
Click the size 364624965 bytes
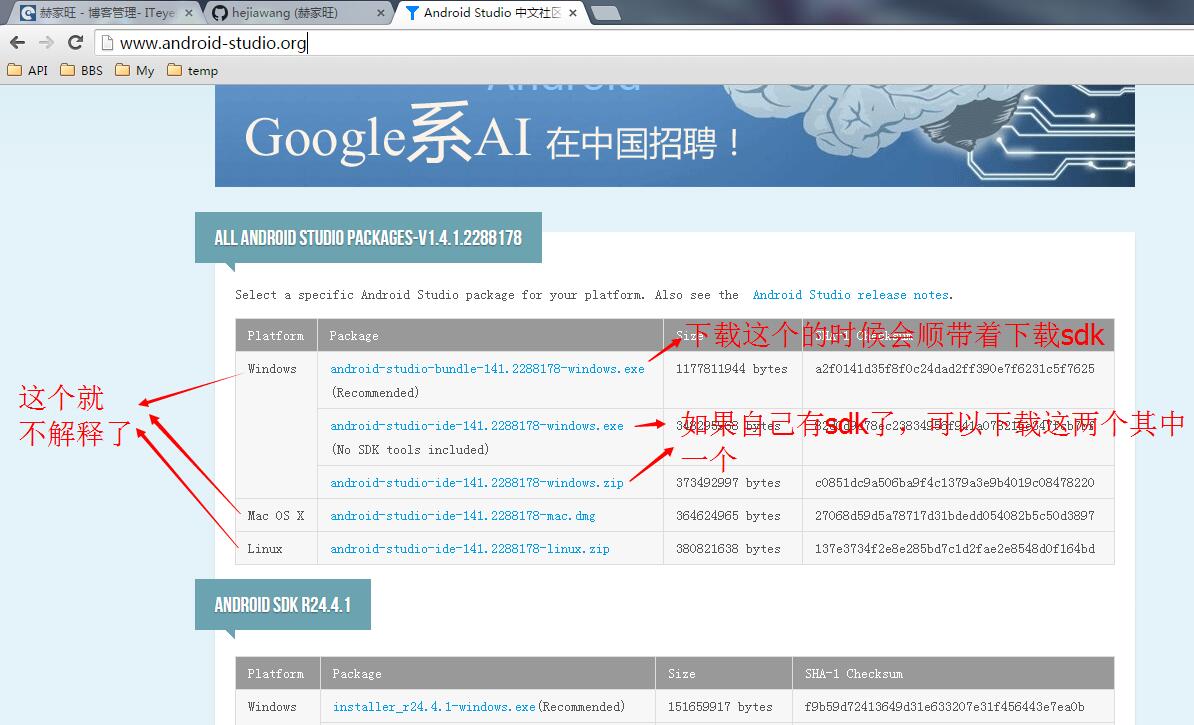point(728,516)
